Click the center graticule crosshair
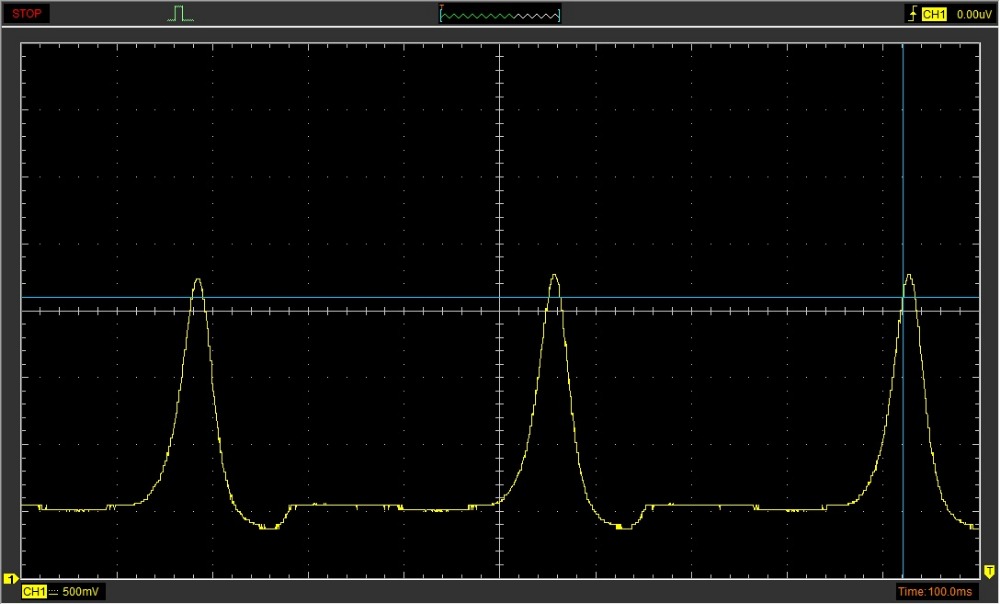The image size is (1000, 604). pos(499,310)
